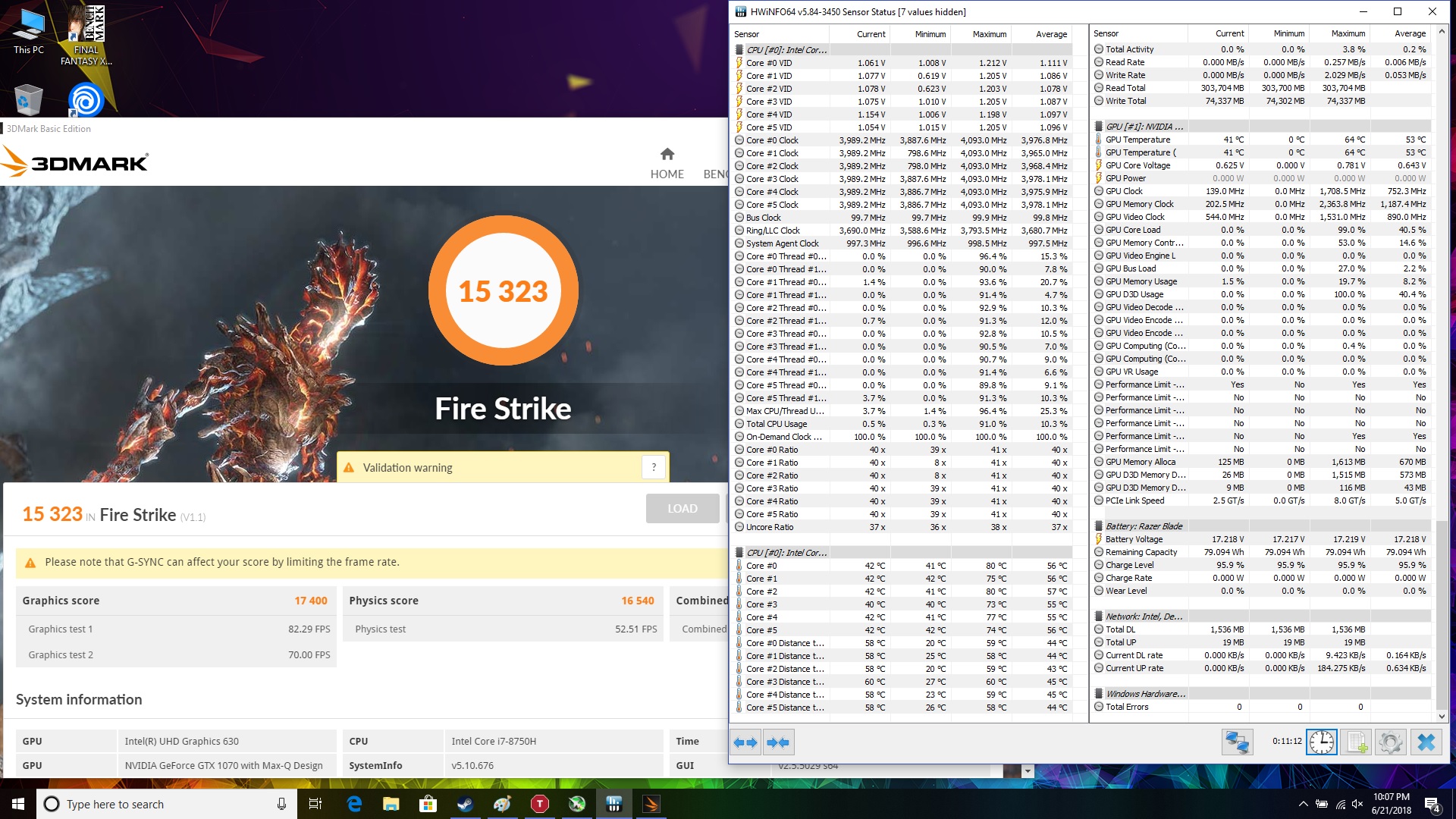Select the GPU Core Load row
The width and height of the screenshot is (1456, 819).
1262,230
